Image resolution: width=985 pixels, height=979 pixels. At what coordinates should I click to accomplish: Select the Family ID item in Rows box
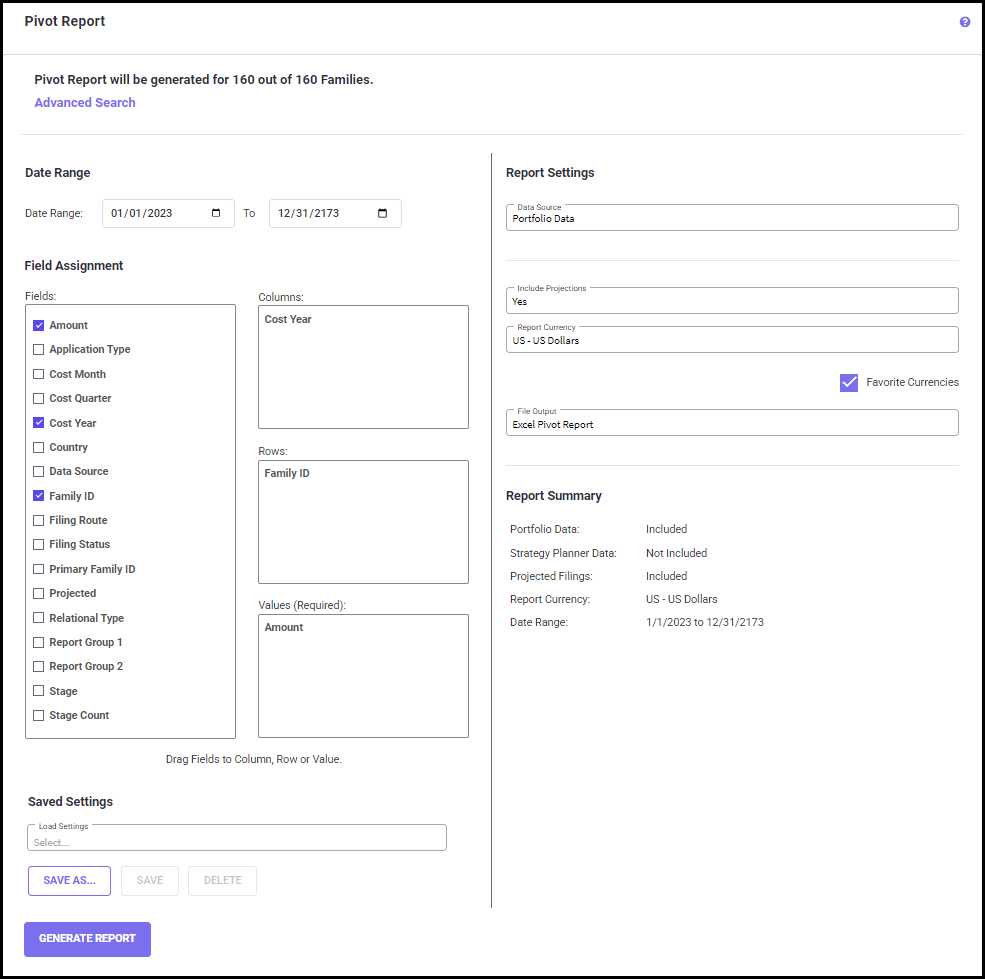(x=287, y=473)
